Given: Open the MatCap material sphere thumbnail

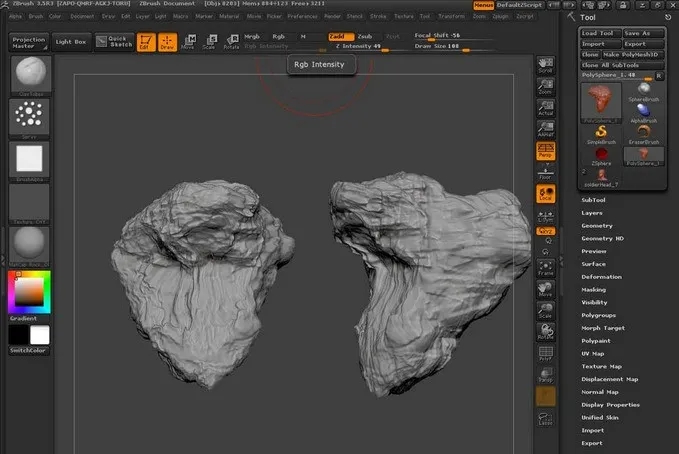Looking at the screenshot, I should click(29, 246).
